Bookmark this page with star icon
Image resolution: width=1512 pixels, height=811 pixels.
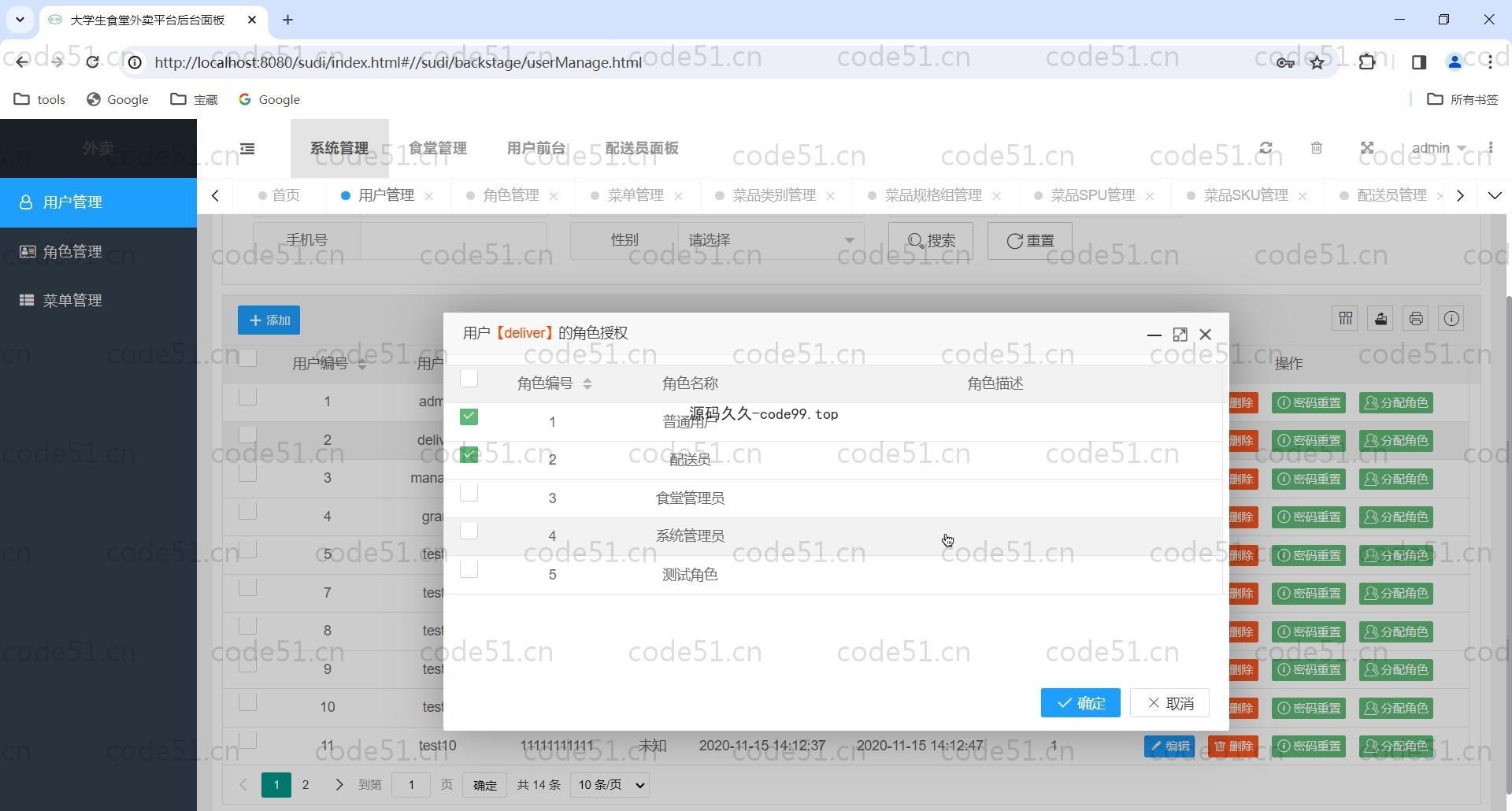click(x=1317, y=62)
